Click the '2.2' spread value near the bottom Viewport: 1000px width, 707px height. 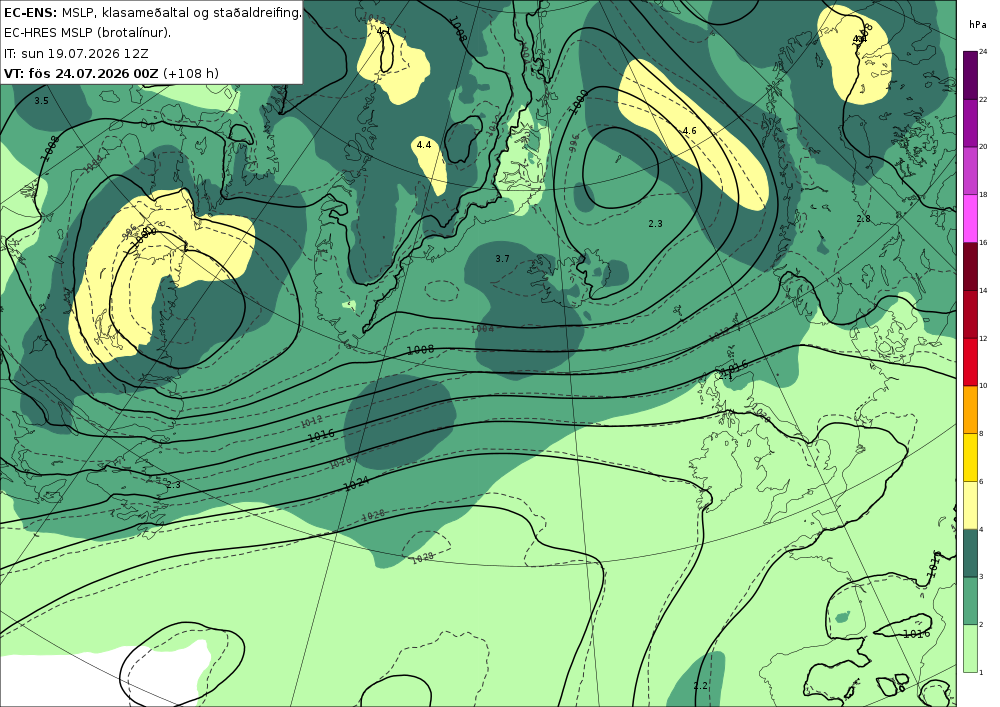[x=701, y=685]
